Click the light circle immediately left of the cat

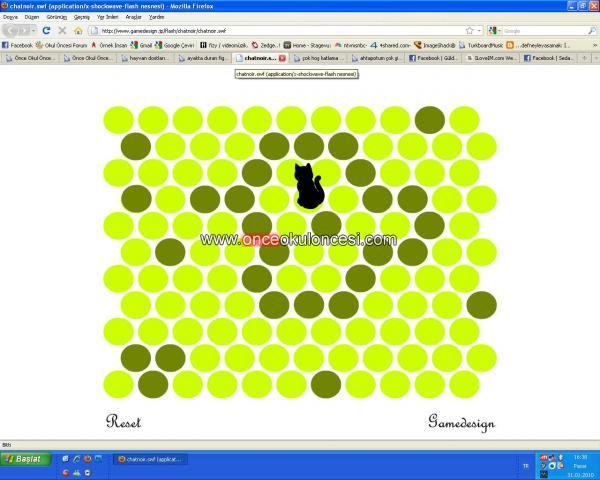[274, 199]
